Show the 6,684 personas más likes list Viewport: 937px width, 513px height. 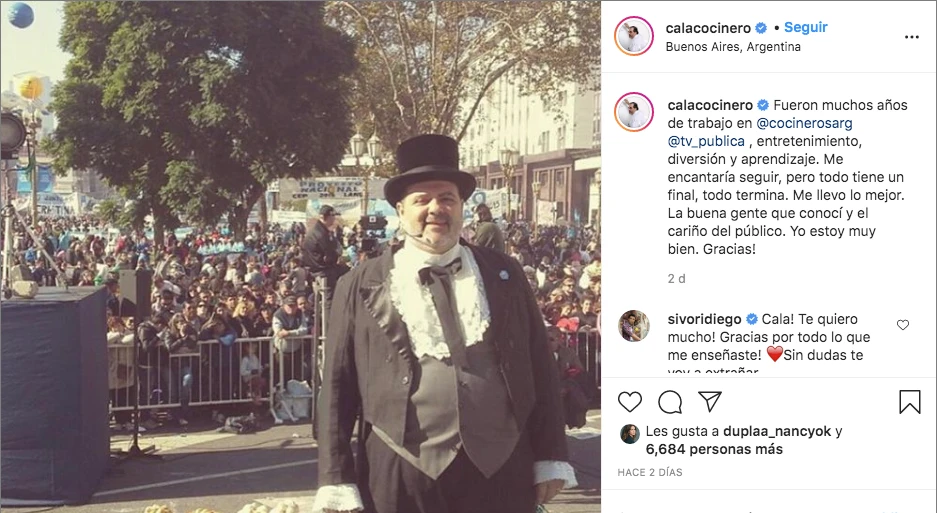(714, 449)
